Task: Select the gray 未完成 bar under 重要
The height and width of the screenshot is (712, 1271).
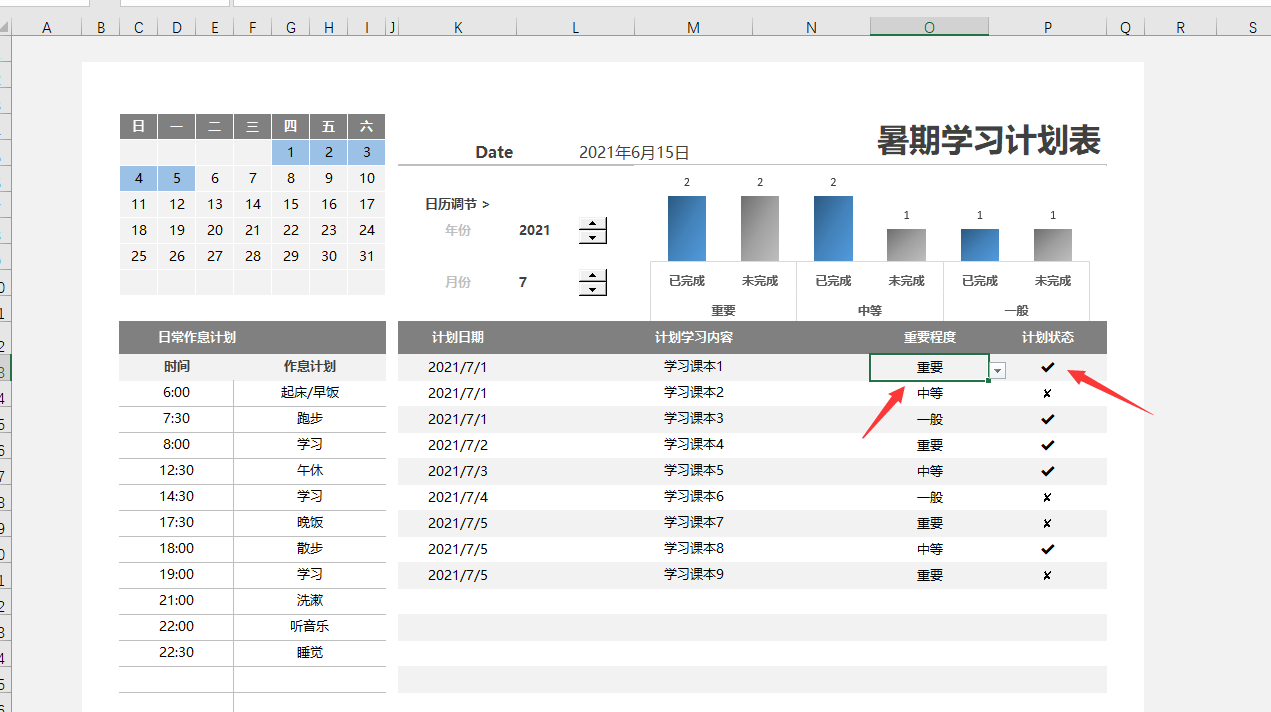Action: 760,229
